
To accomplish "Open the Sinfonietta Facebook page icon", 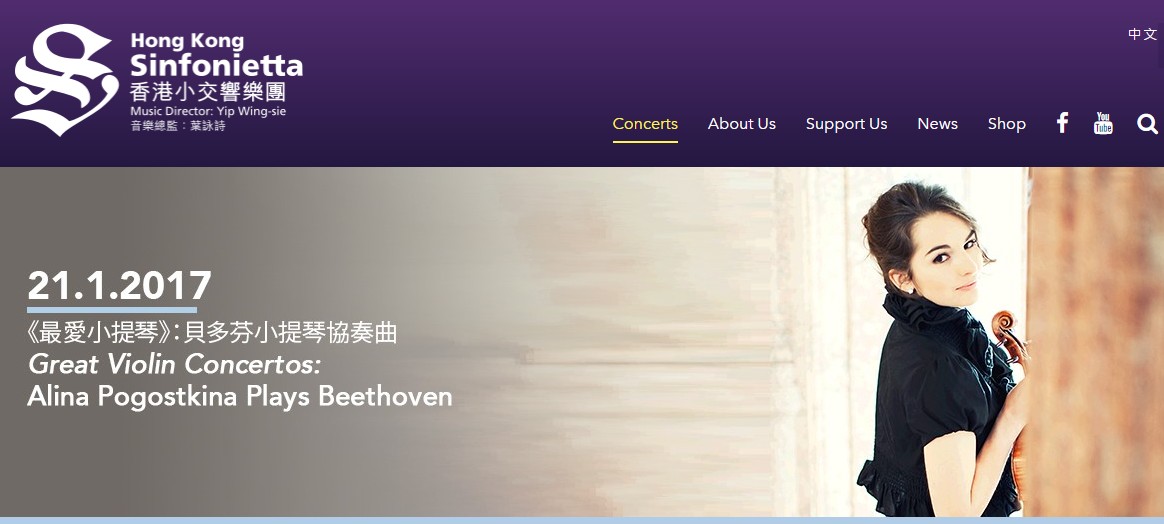I will pos(1062,123).
